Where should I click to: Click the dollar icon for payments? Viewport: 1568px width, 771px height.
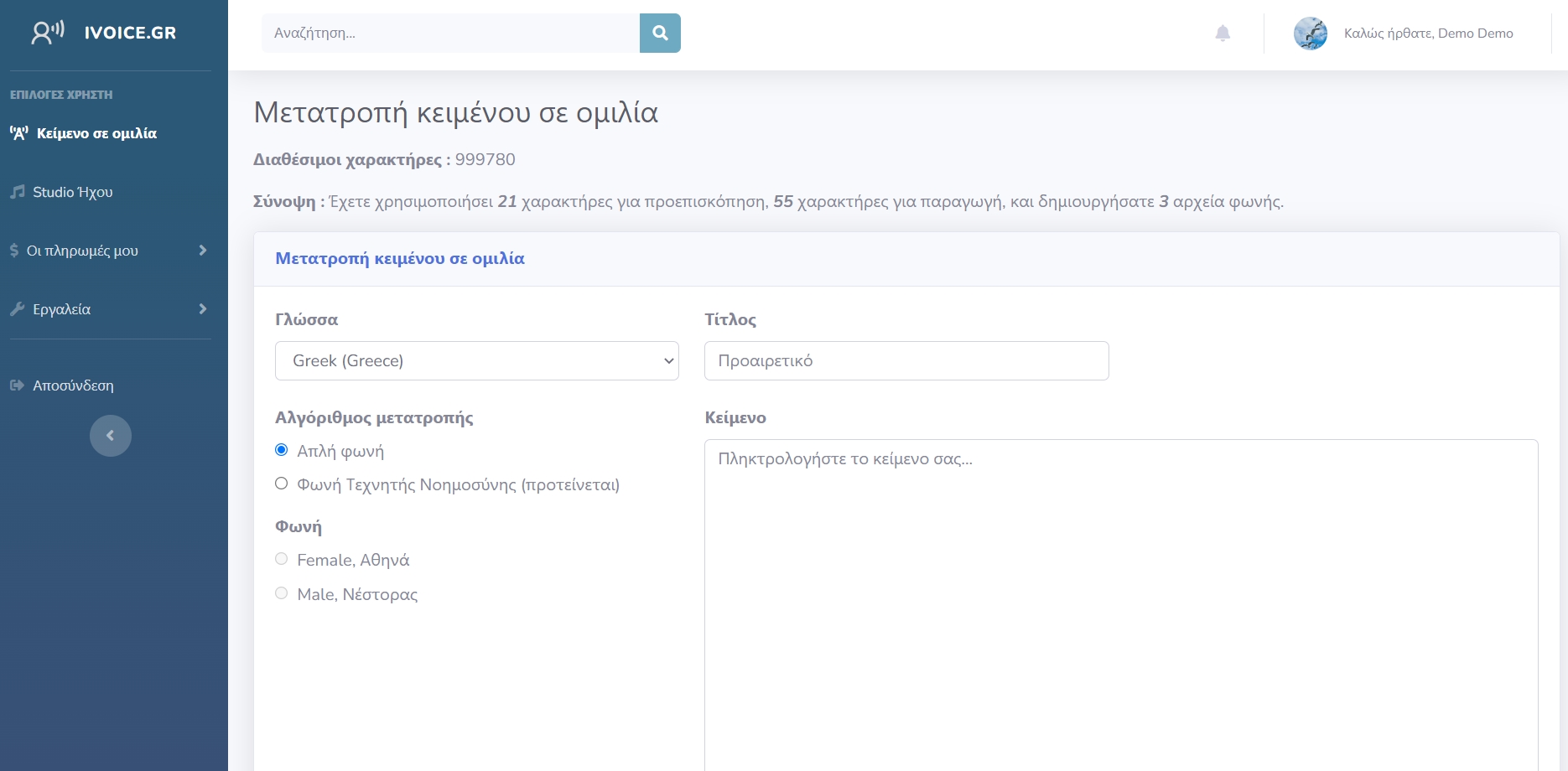click(x=14, y=251)
